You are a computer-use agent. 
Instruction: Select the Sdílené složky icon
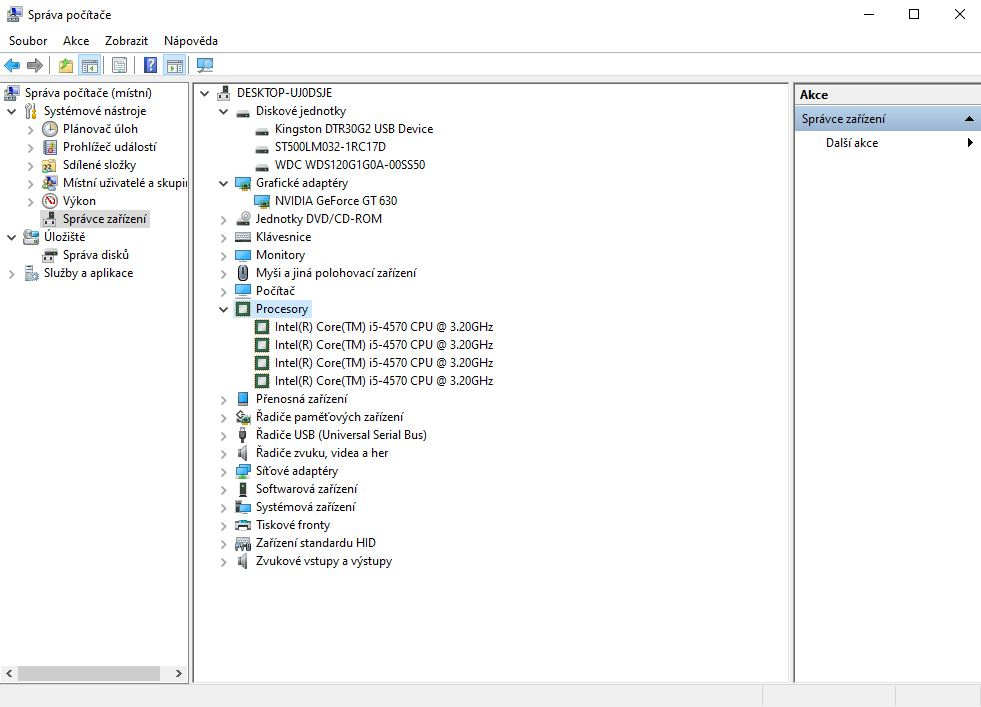(x=50, y=165)
